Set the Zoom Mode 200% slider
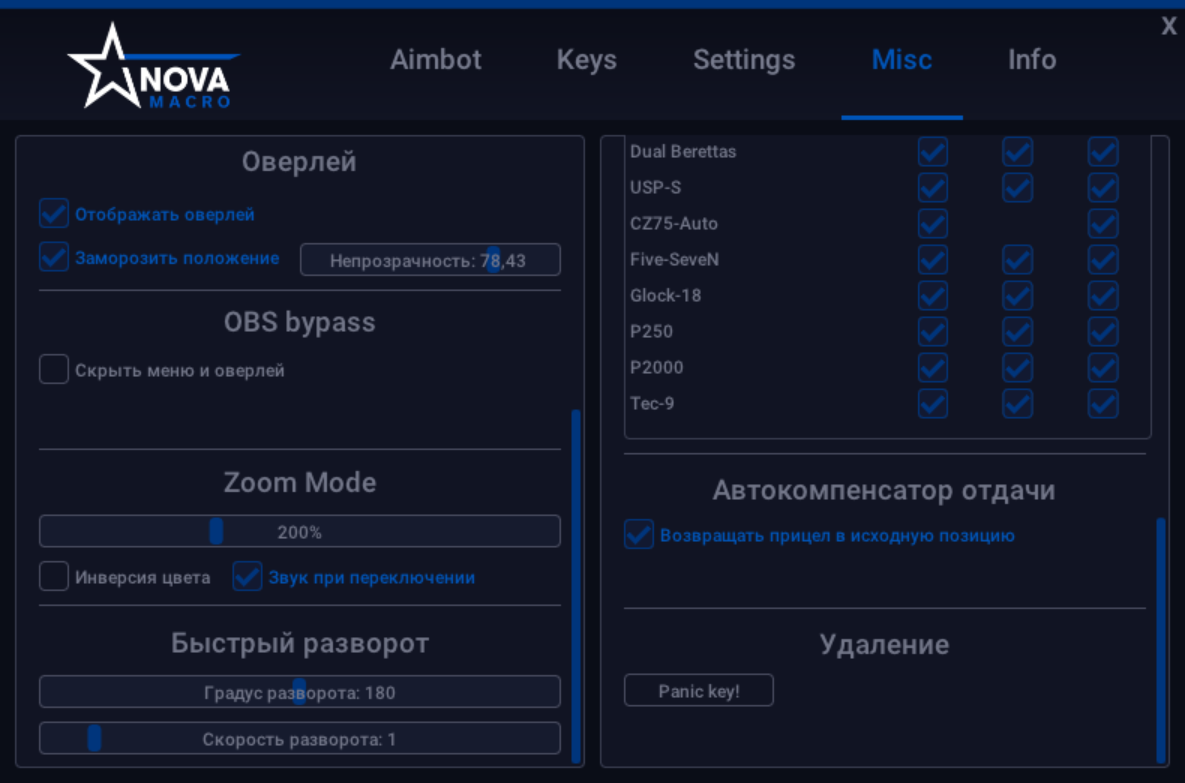 216,531
